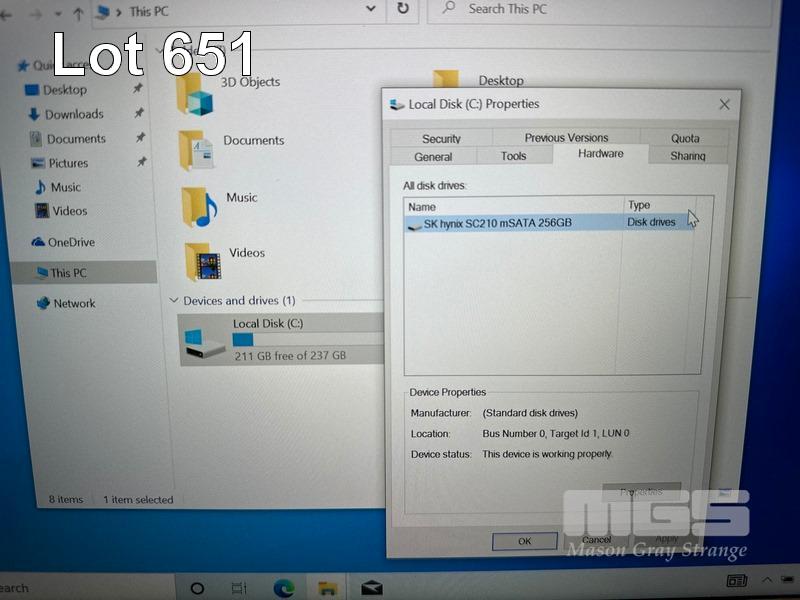Click the Search This PC field
Image resolution: width=800 pixels, height=600 pixels.
pos(600,10)
